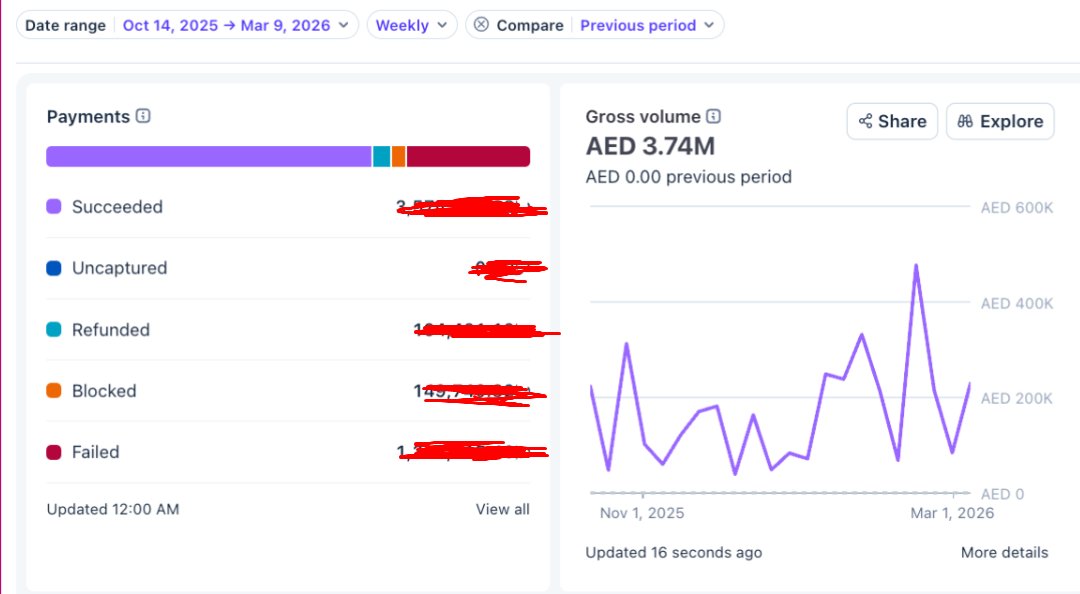Click the Nov 1, 2025 axis label
The width and height of the screenshot is (1080, 594).
[x=642, y=513]
